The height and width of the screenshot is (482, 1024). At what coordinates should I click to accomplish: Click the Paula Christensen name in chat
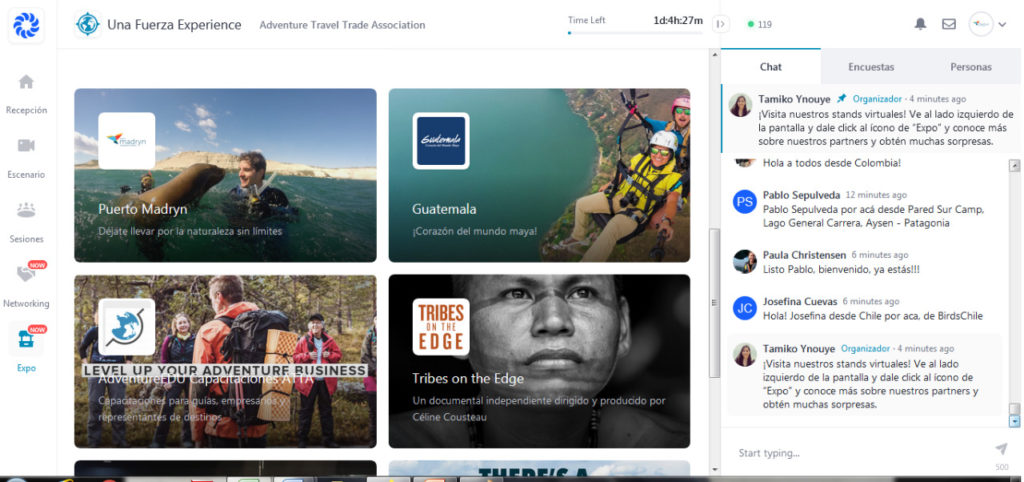(x=805, y=255)
